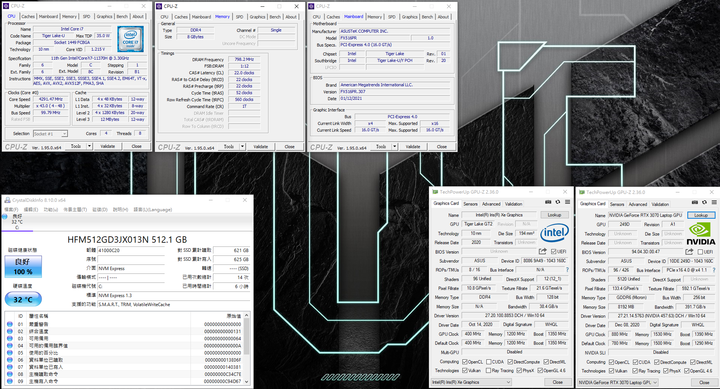This screenshot has width=720, height=389.
Task: Click the Close button in the NVIDIA GPU-Z window
Action: [x=704, y=382]
